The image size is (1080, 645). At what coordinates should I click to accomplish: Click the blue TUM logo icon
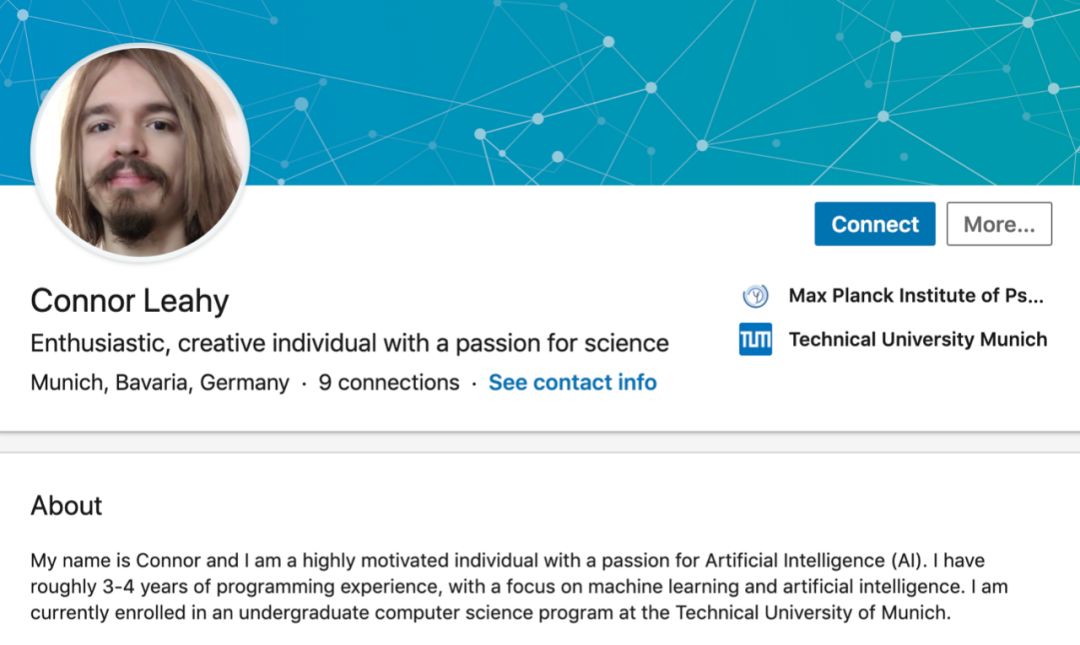click(755, 340)
